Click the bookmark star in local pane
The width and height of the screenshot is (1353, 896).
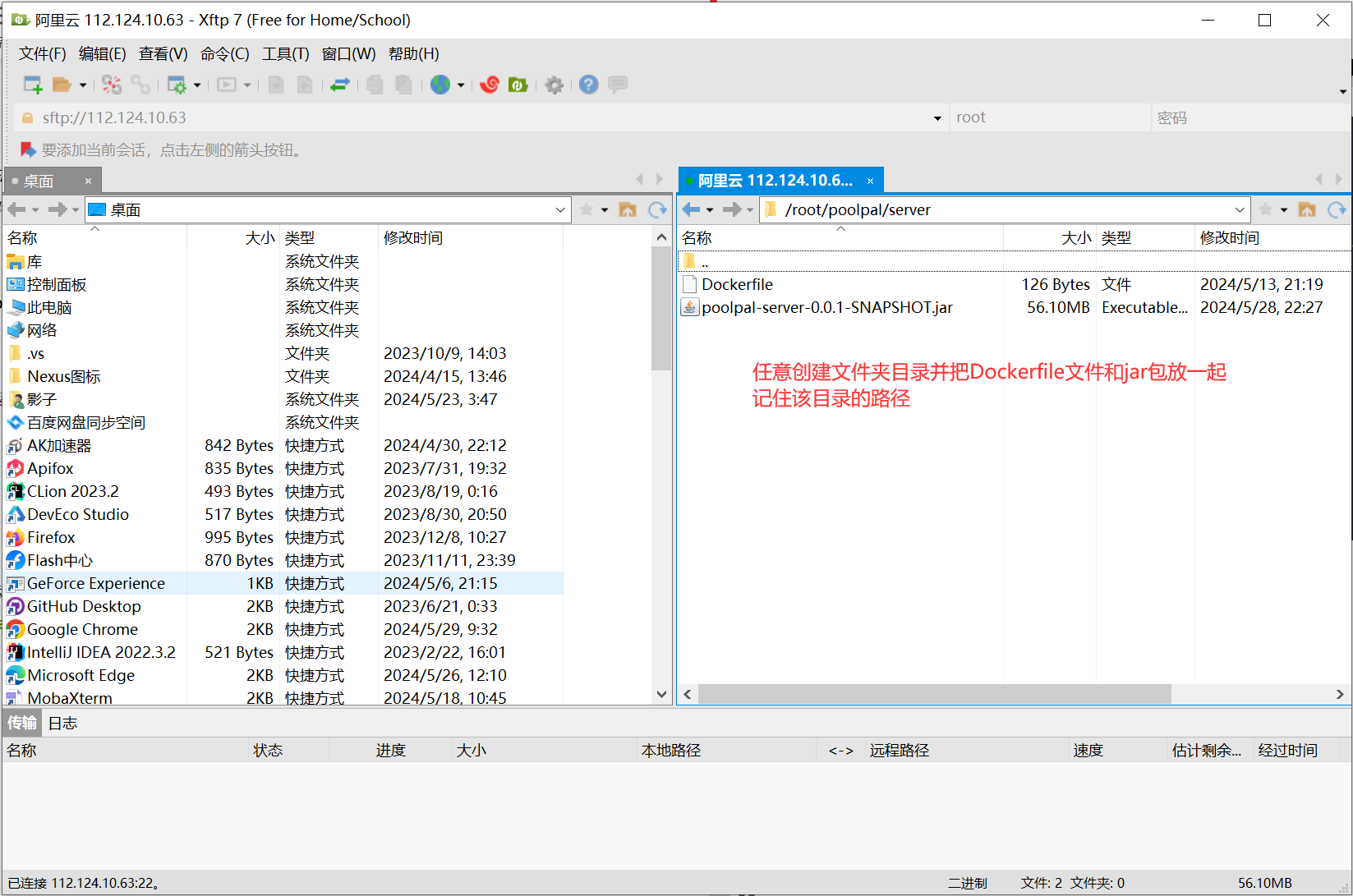pos(587,209)
